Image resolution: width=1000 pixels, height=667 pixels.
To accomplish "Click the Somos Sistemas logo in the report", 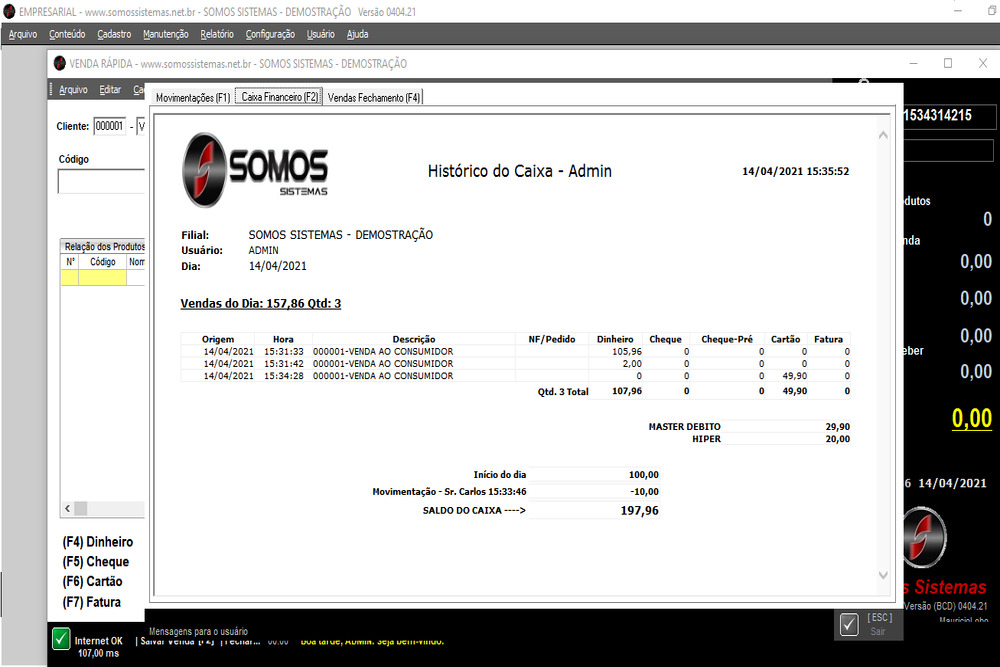I will coord(255,170).
